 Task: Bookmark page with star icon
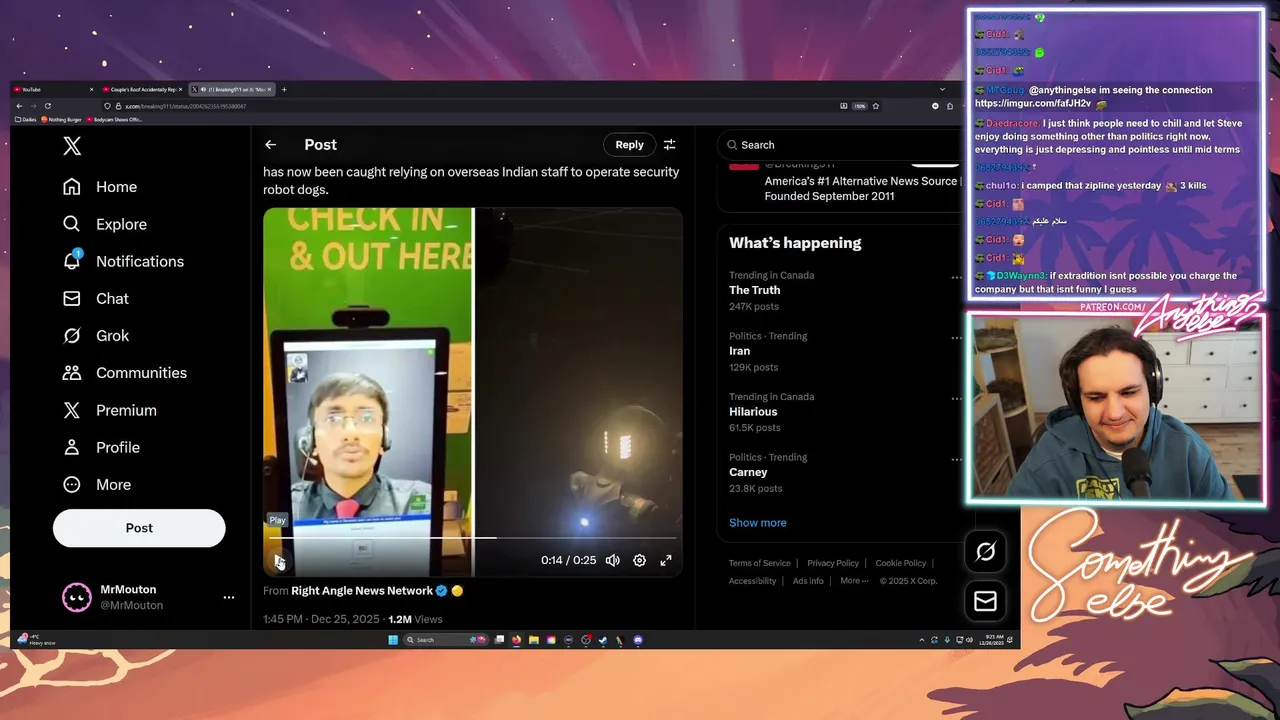876,106
